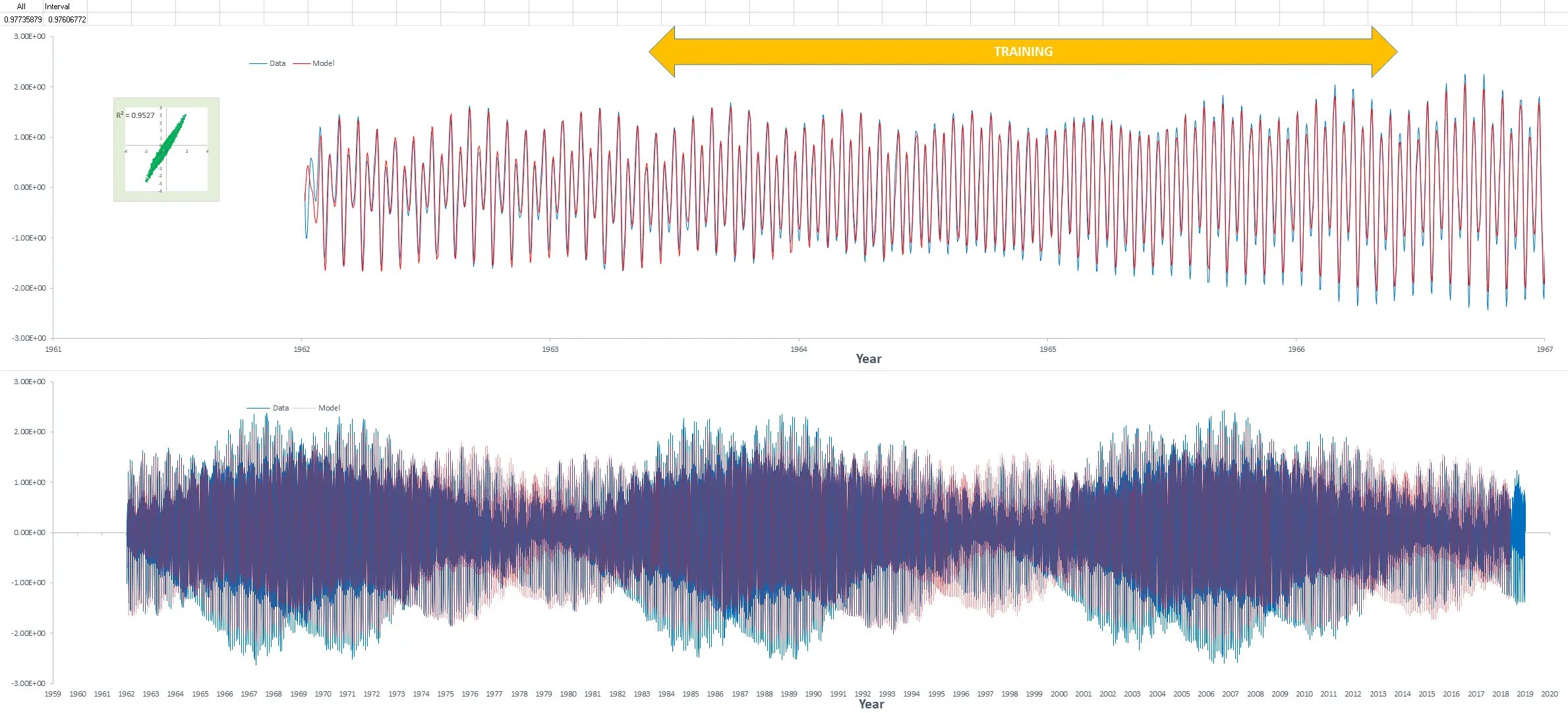Screen dimensions: 1568x713
Task: Select the cell labeled All
Action: (21, 6)
